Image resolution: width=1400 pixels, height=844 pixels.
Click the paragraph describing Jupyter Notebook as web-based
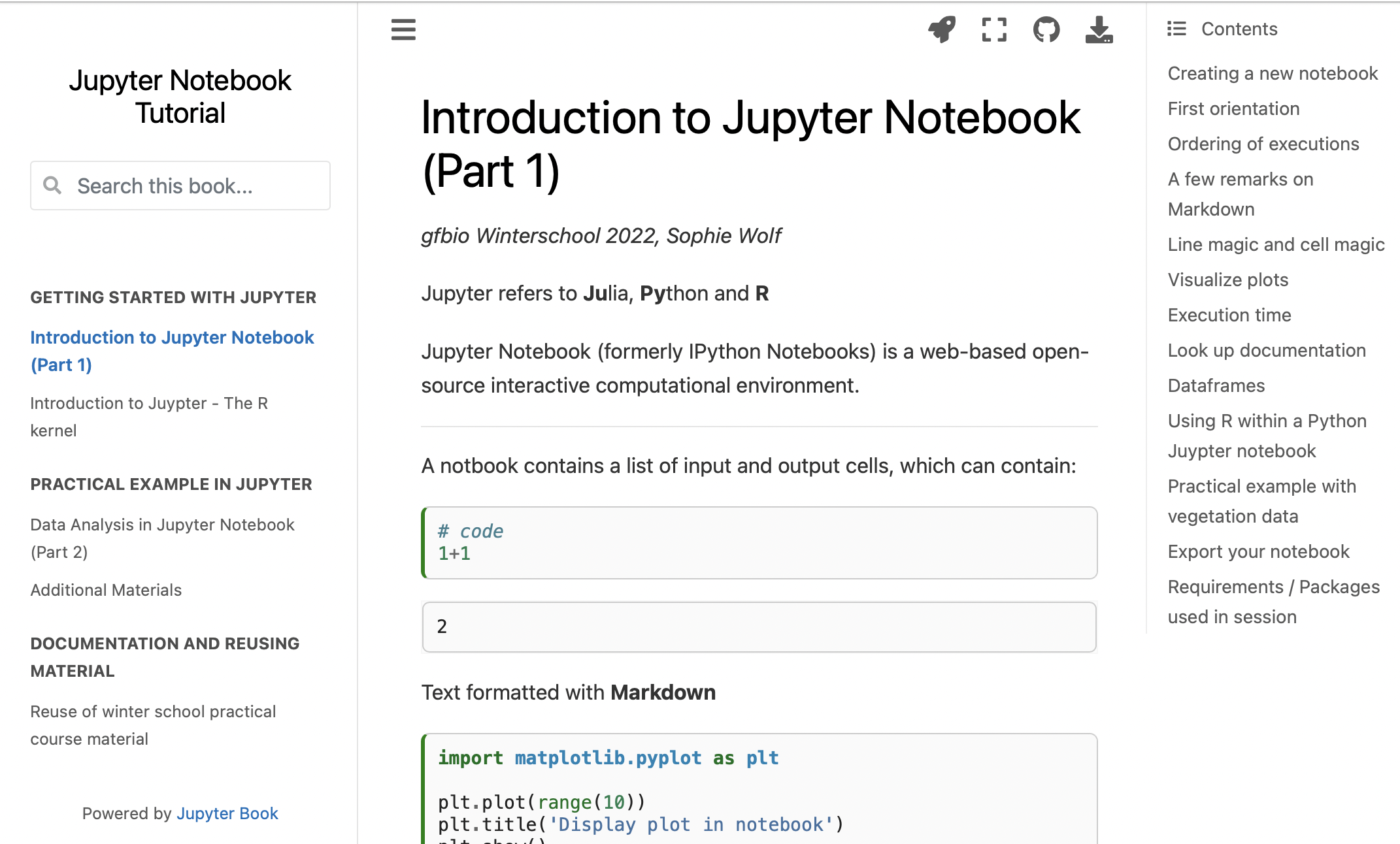755,368
